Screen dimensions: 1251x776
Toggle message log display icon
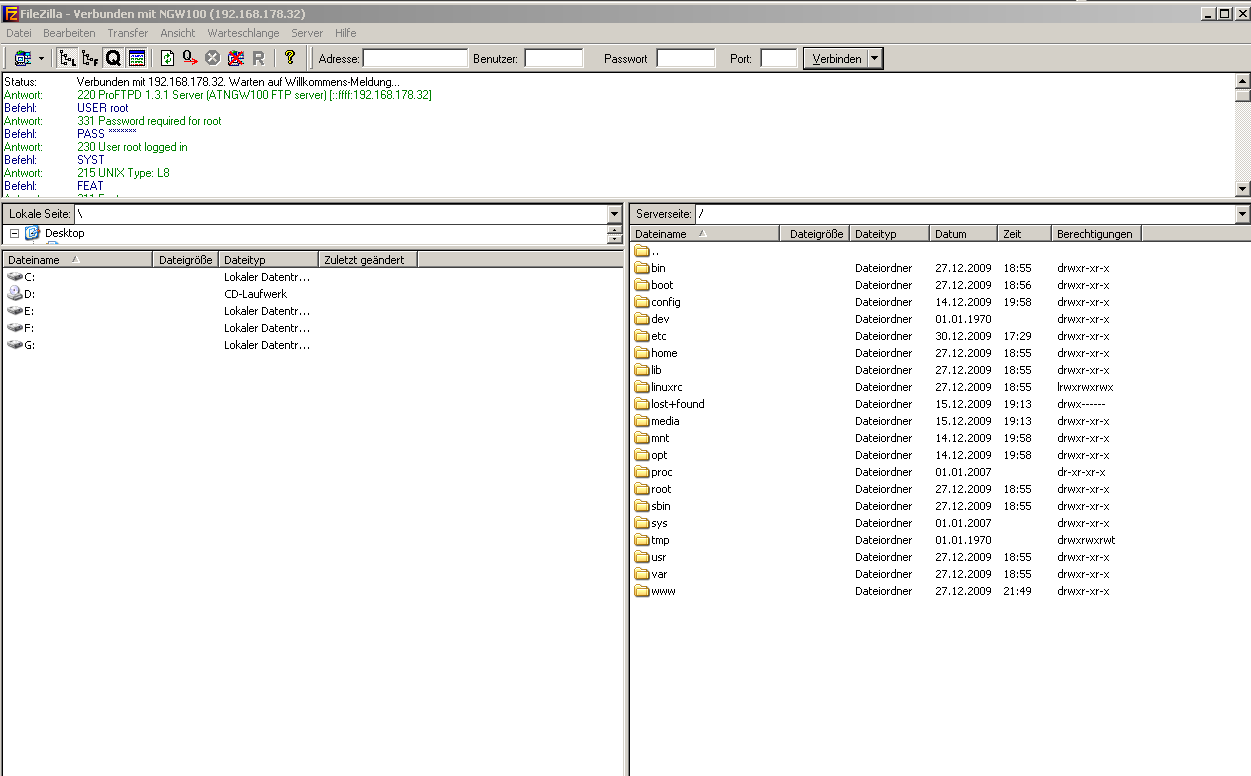coord(137,58)
